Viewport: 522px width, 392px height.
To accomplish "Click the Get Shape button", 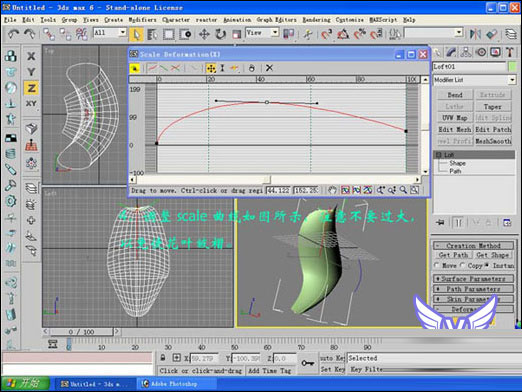I will pyautogui.click(x=493, y=255).
